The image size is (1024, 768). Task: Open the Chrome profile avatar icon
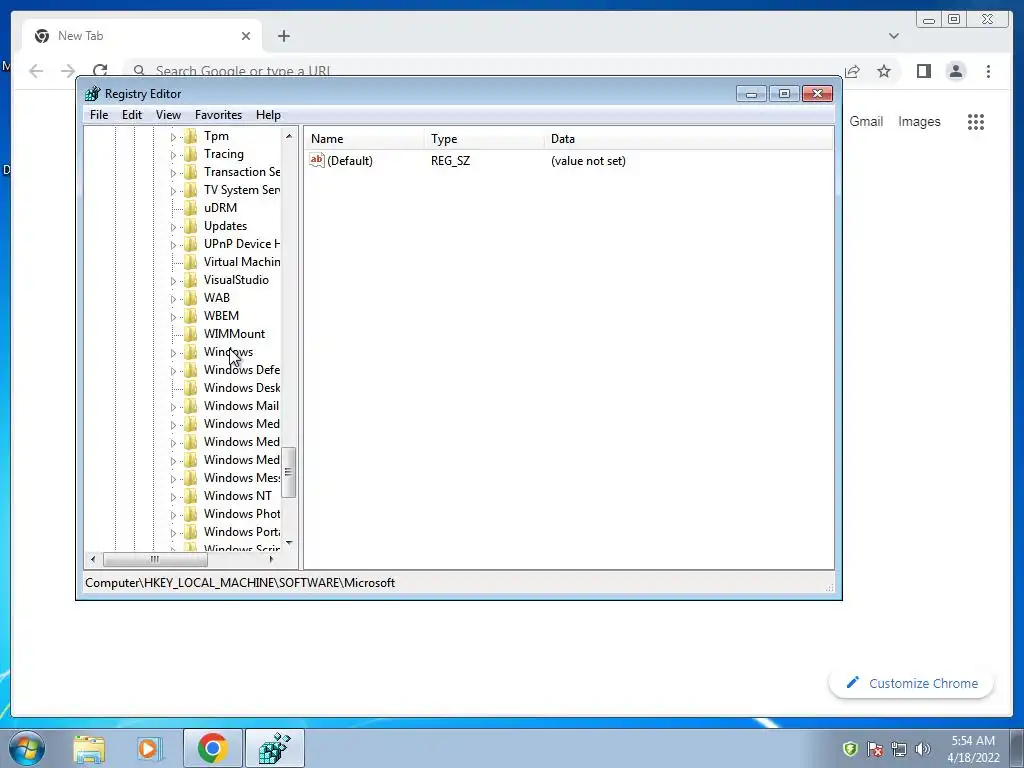pyautogui.click(x=956, y=71)
